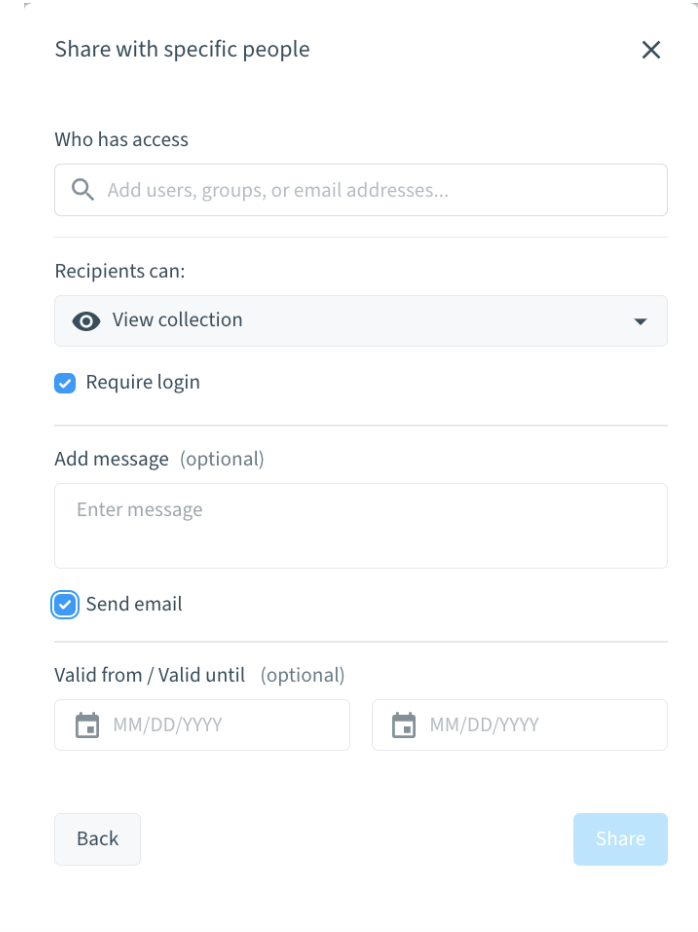The width and height of the screenshot is (698, 932).
Task: Open the Valid from calendar icon
Action: pyautogui.click(x=88, y=725)
